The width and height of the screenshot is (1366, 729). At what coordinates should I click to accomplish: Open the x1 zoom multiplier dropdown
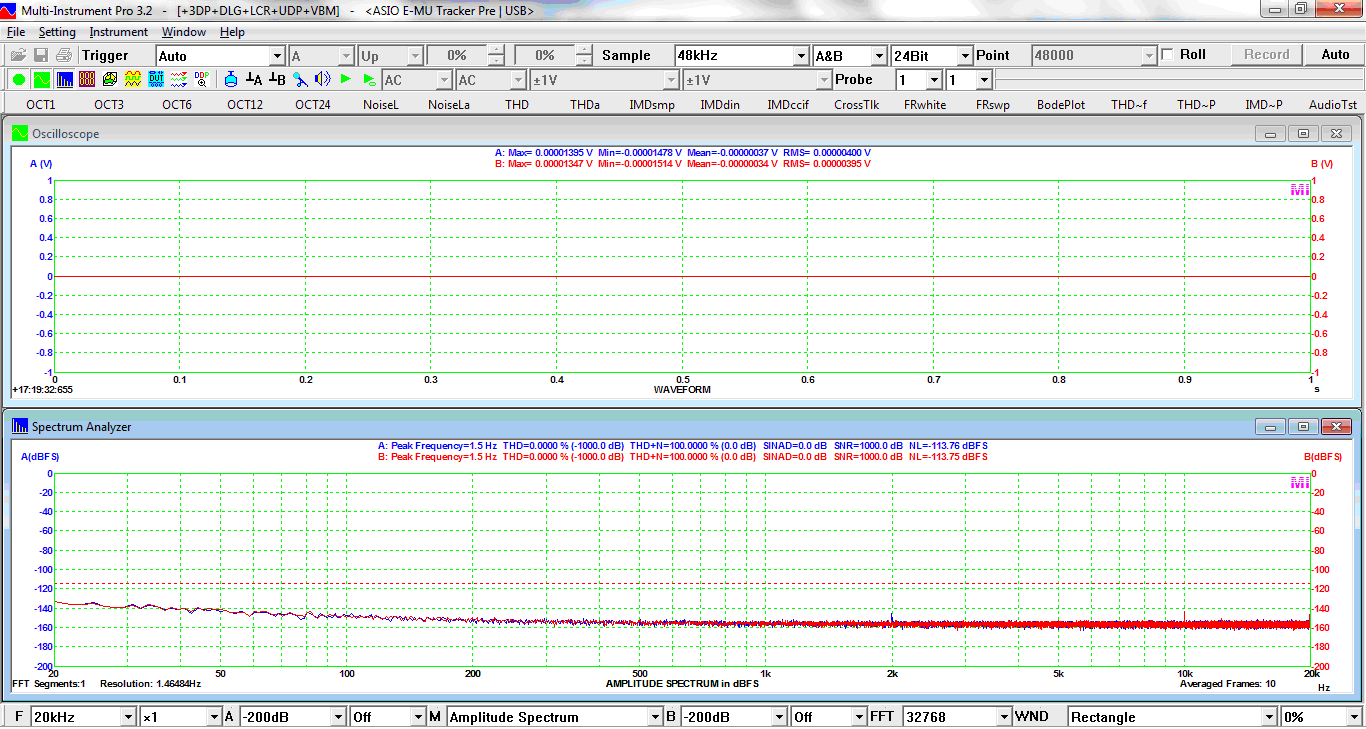click(x=213, y=717)
